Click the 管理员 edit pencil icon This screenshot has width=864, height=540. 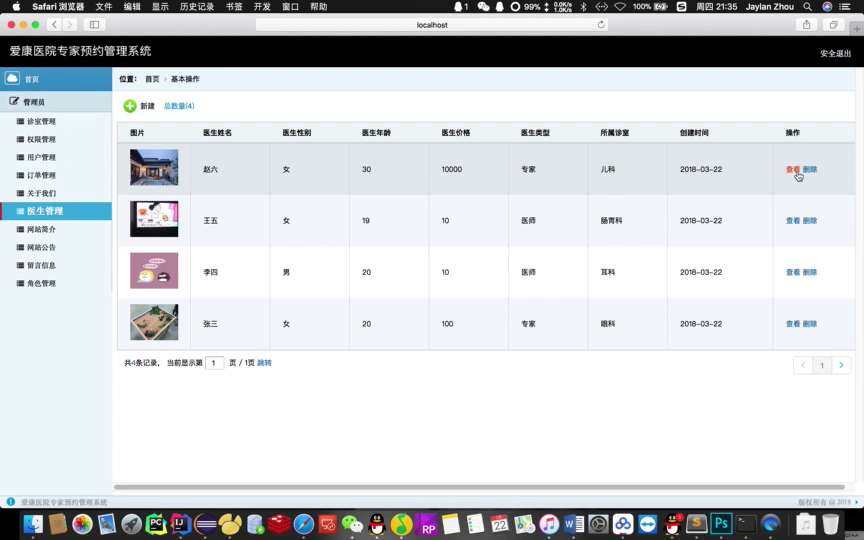(14, 101)
